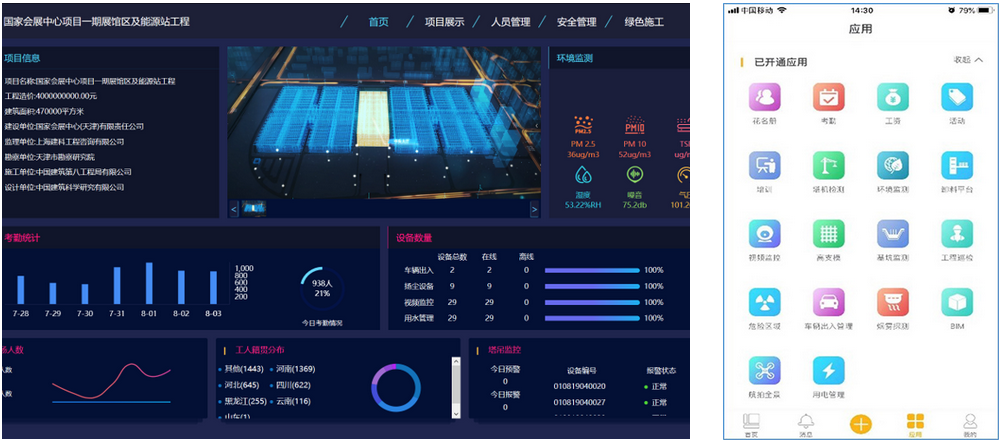The height and width of the screenshot is (443, 1002).
Task: Click previous arrow under the 3D site view
Action: click(x=234, y=209)
